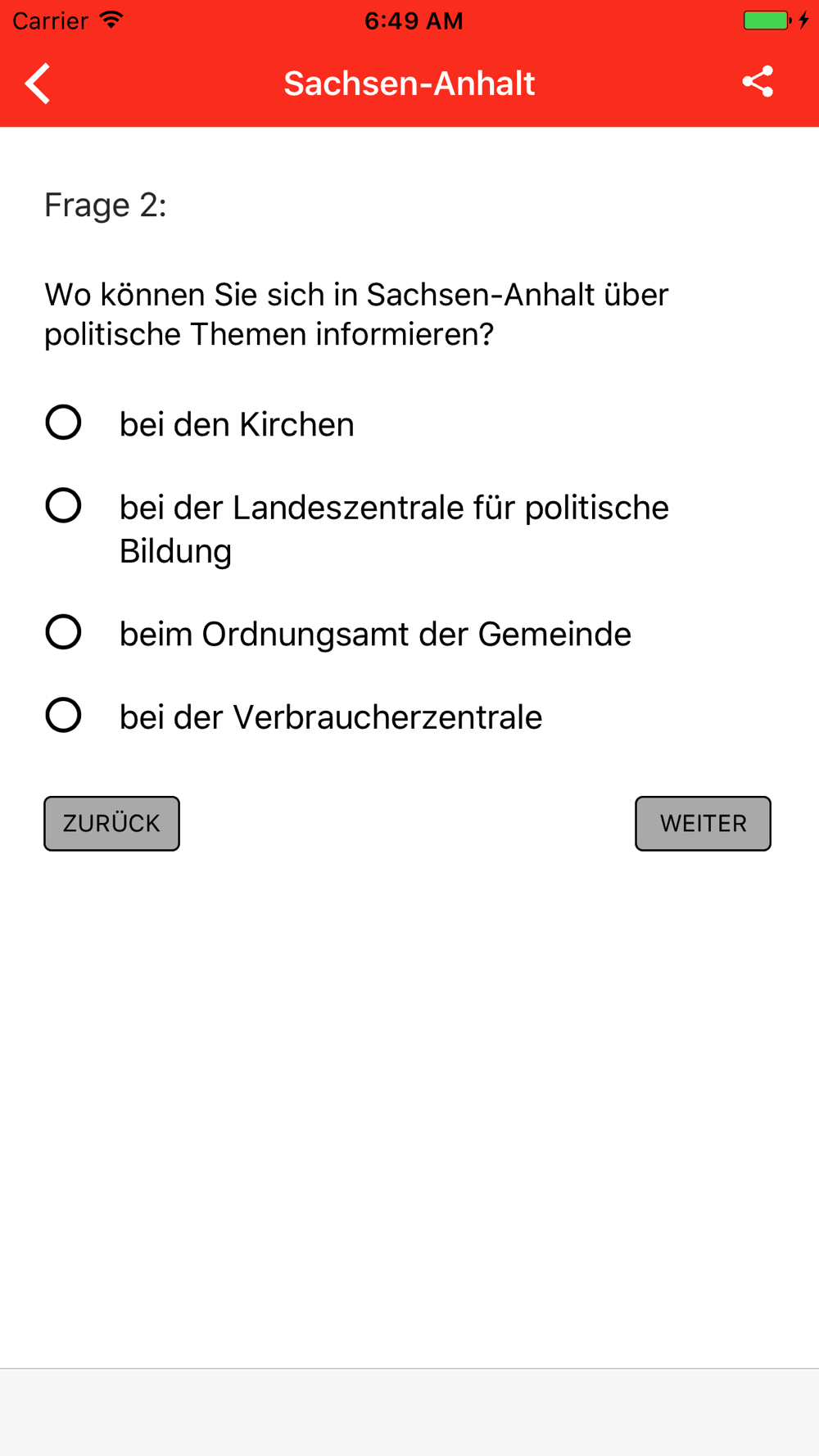
Task: Choose the Ordnungsamt der Gemeinde radio button
Action: tap(63, 632)
